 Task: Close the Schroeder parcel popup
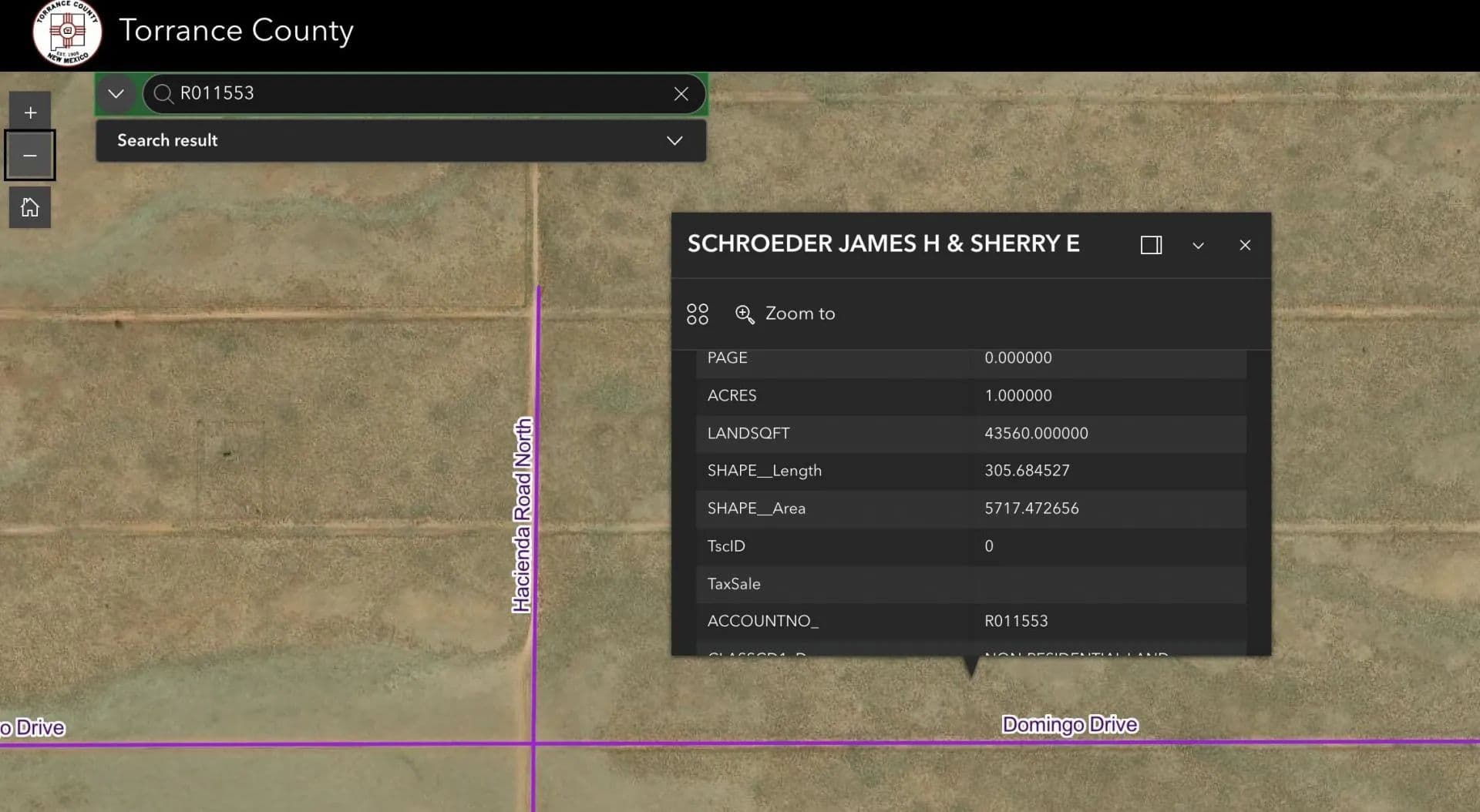(x=1244, y=245)
